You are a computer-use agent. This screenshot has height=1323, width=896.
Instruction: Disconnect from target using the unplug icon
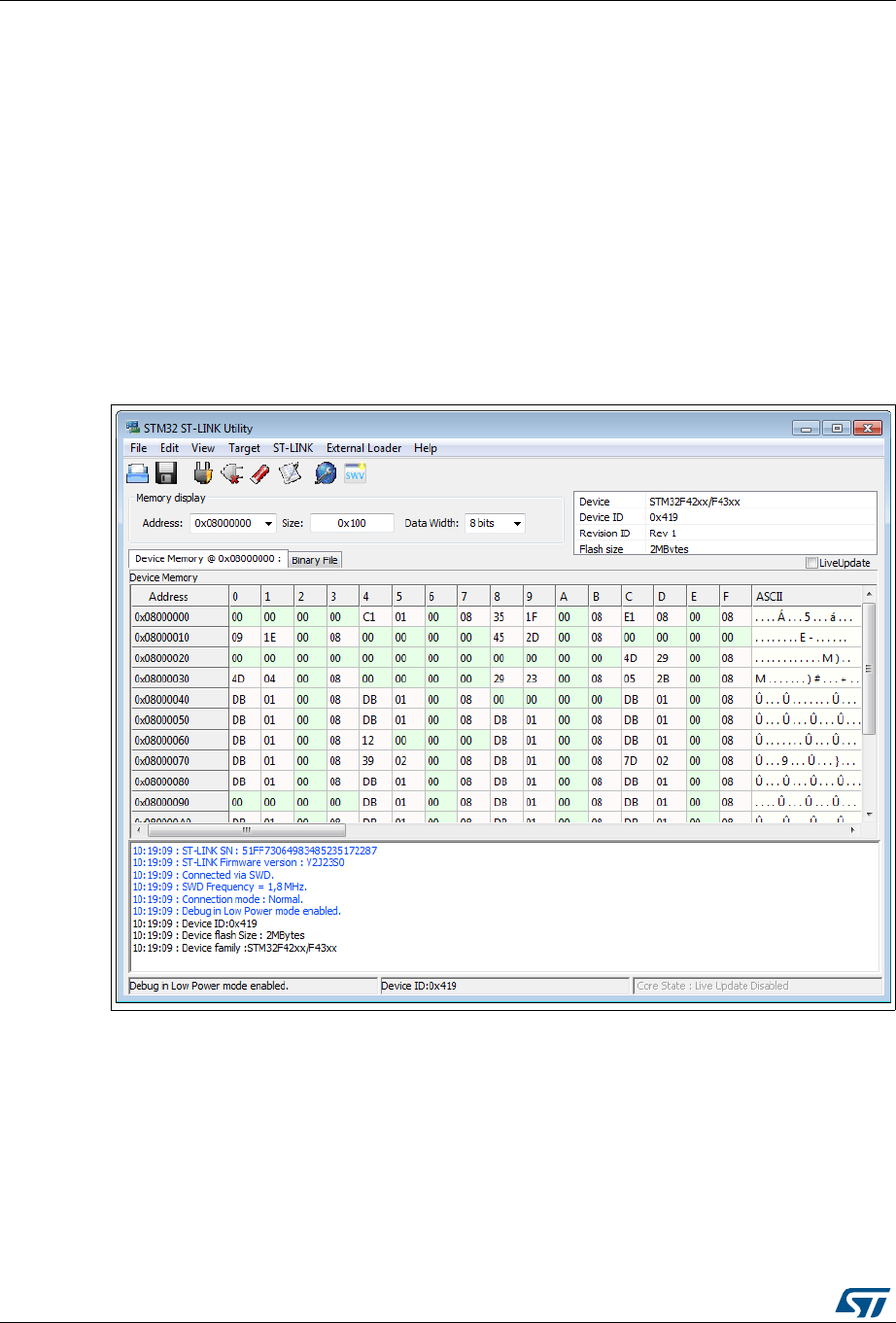(x=231, y=473)
